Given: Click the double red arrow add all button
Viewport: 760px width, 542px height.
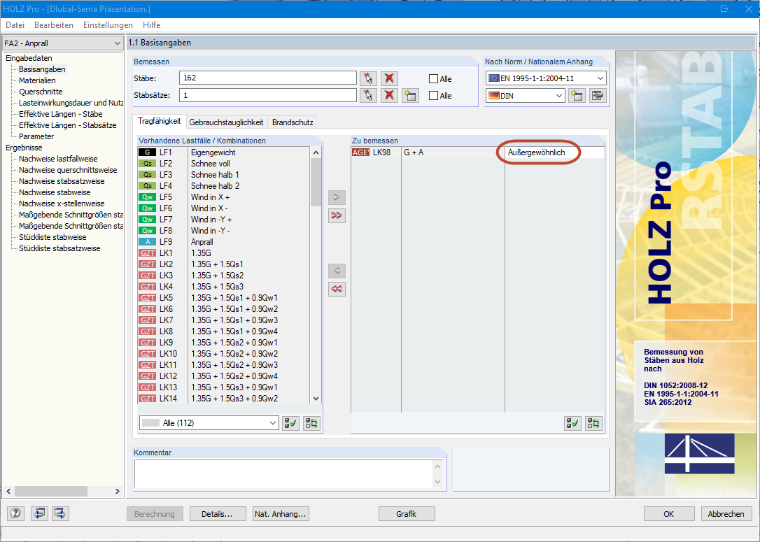Looking at the screenshot, I should [x=336, y=215].
